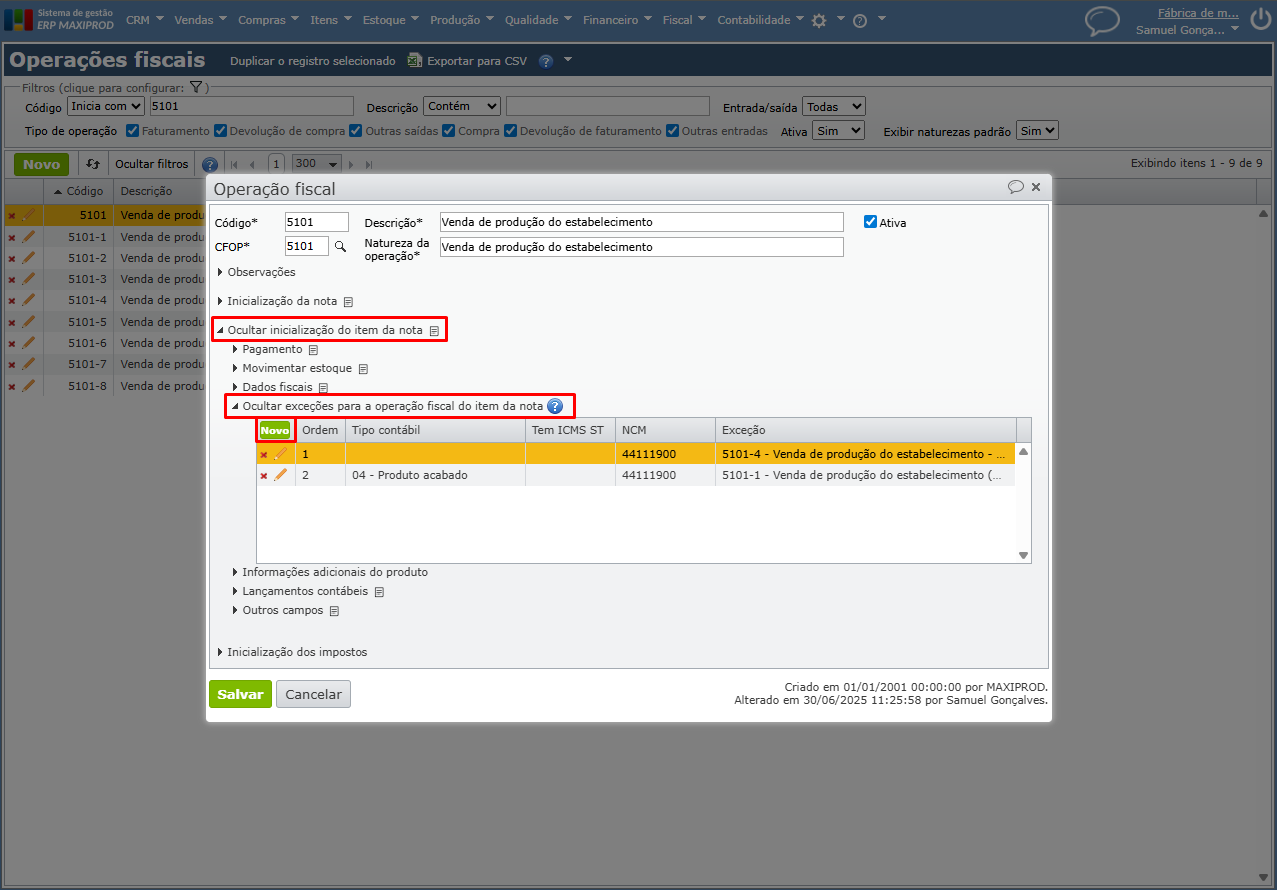Refresh the operations list
This screenshot has width=1277, height=890.
tap(92, 164)
